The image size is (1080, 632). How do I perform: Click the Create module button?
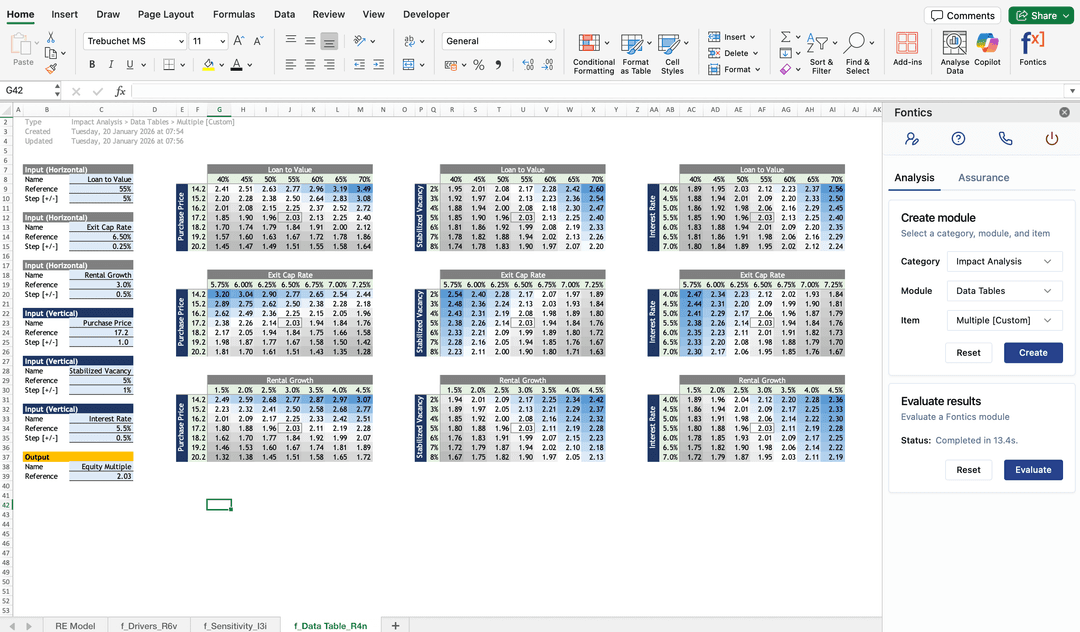pyautogui.click(x=1032, y=352)
